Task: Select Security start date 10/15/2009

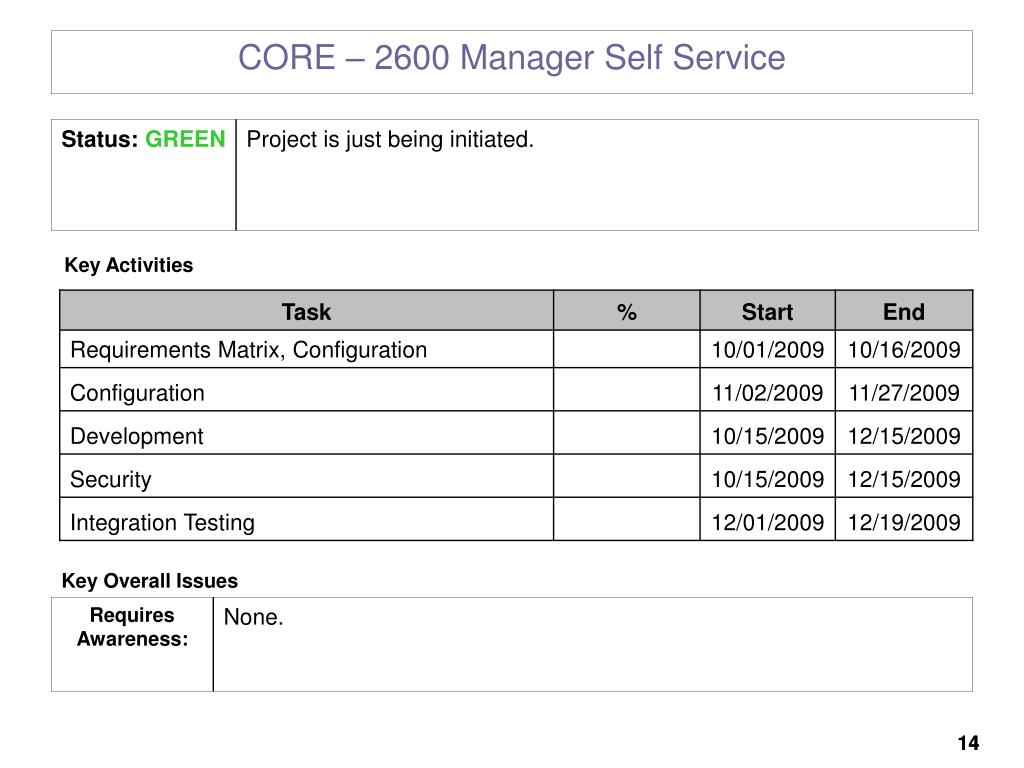Action: [767, 479]
